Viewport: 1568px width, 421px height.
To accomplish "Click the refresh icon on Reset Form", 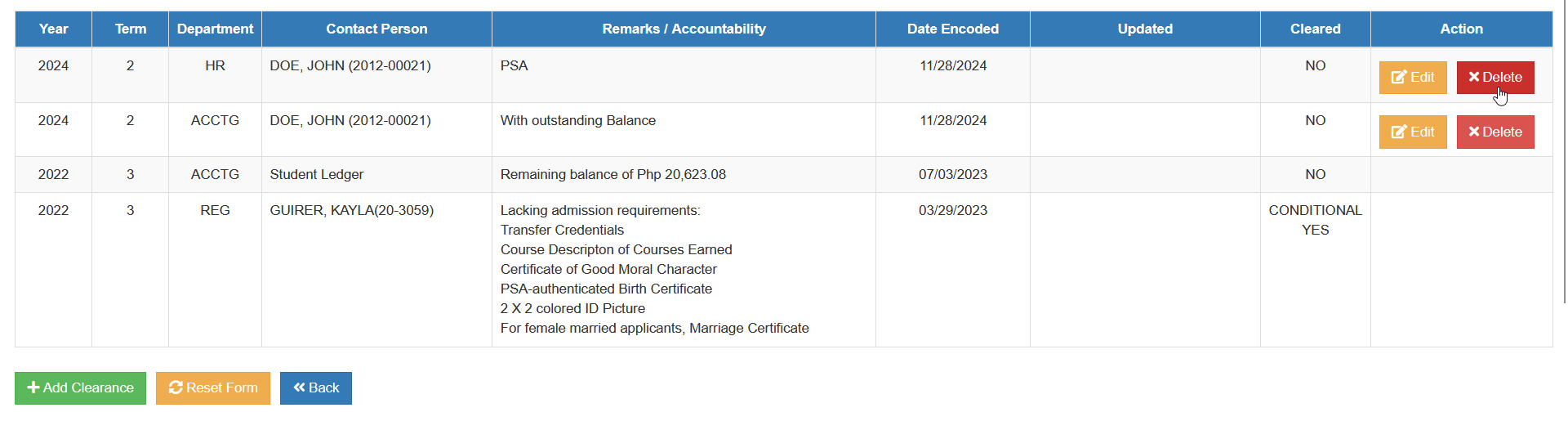I will 176,387.
